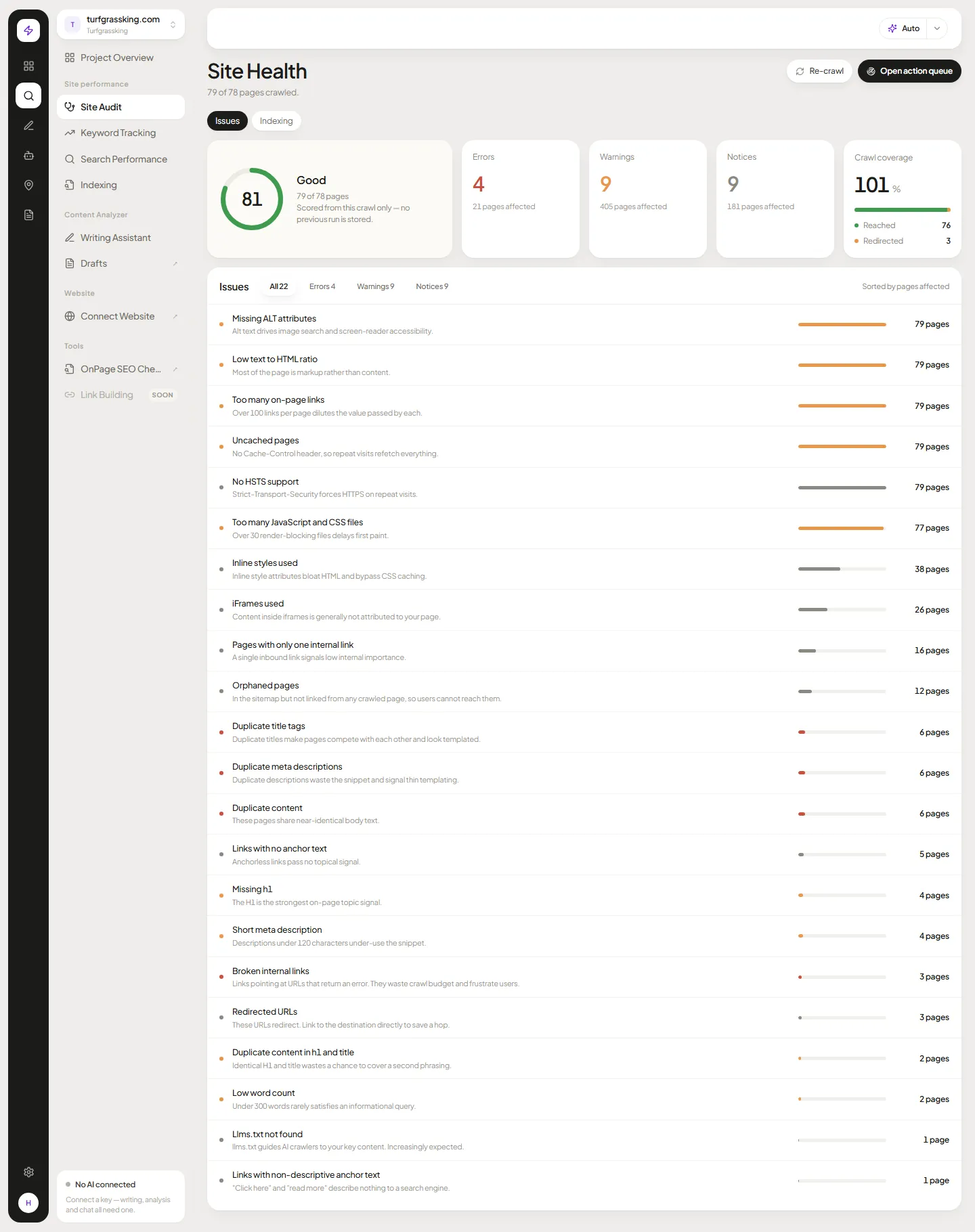Filter issues by Notices 9
Screen dimensions: 975x1232
[432, 286]
